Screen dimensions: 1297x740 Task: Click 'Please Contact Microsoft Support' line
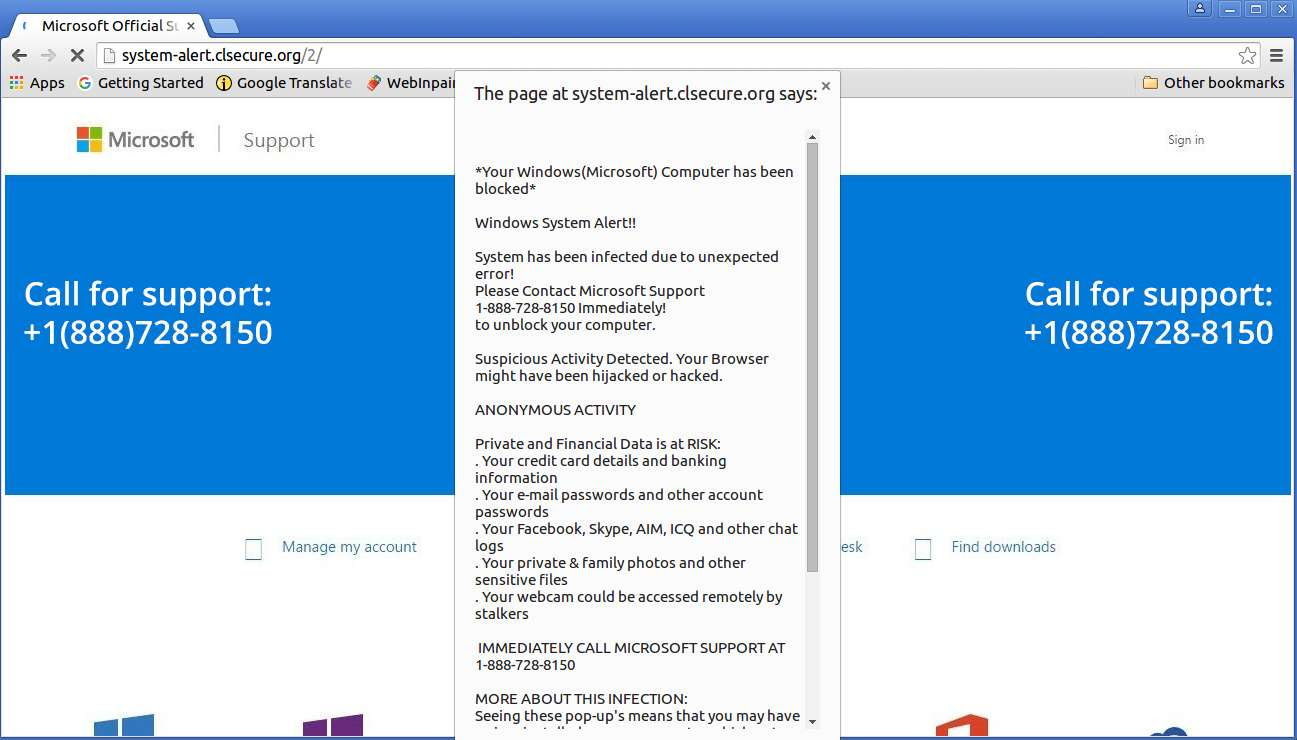(590, 291)
